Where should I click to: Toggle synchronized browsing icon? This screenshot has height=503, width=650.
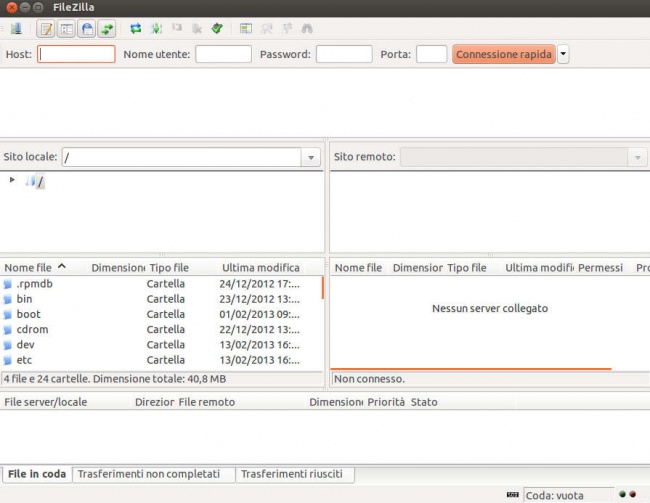coord(287,28)
